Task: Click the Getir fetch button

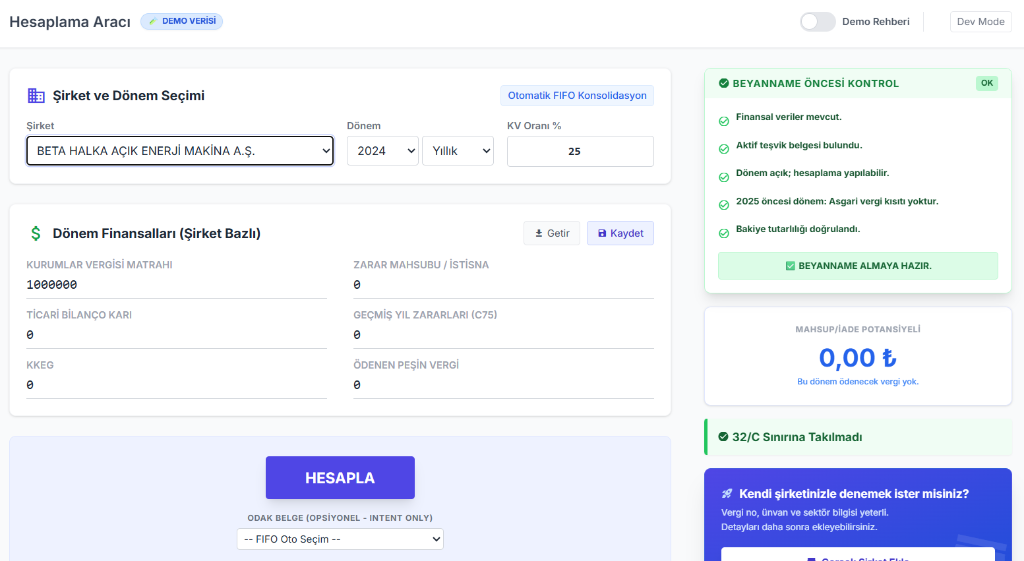Action: pos(551,233)
